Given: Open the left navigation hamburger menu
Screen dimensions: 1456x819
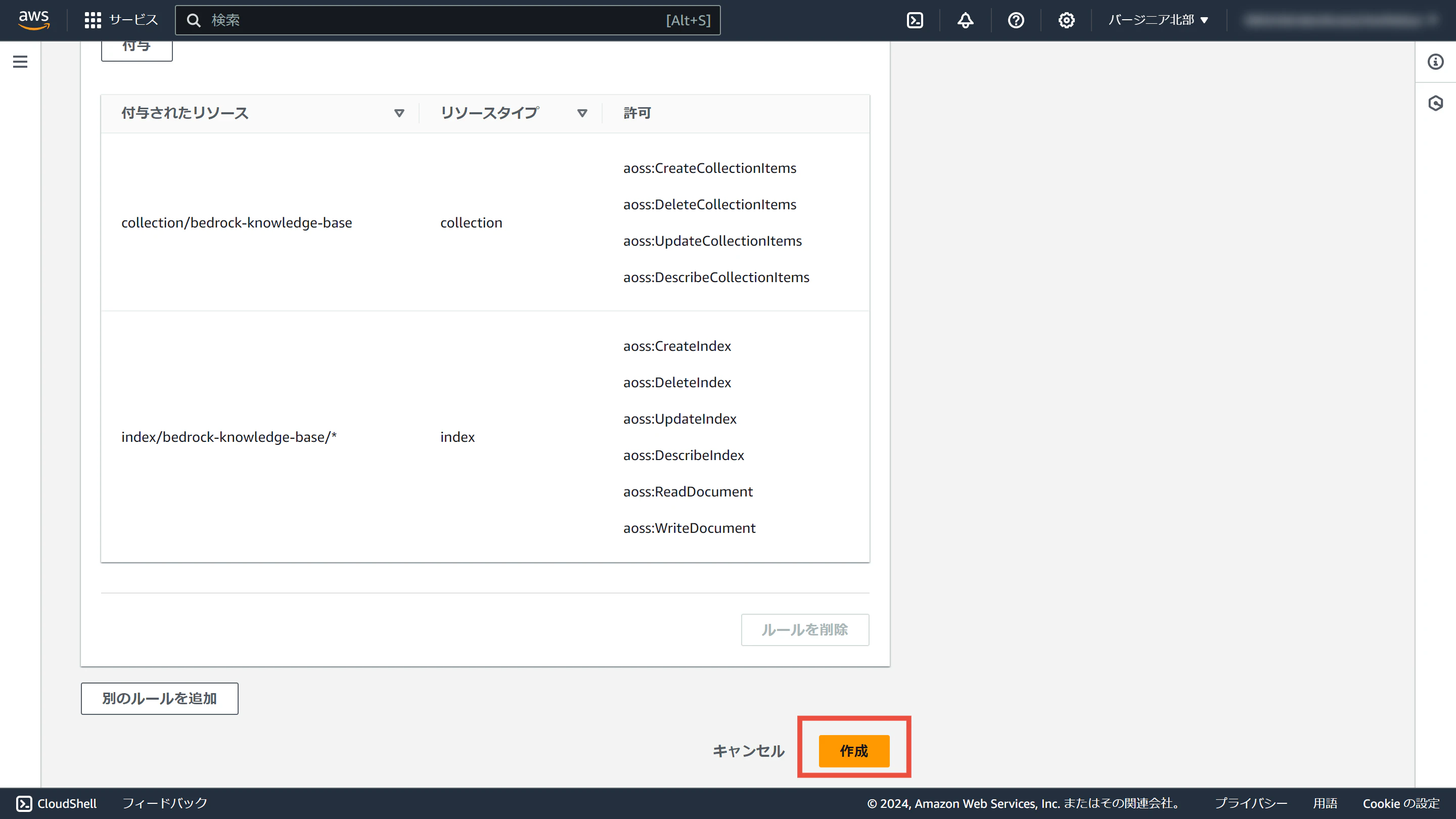Looking at the screenshot, I should [x=20, y=62].
